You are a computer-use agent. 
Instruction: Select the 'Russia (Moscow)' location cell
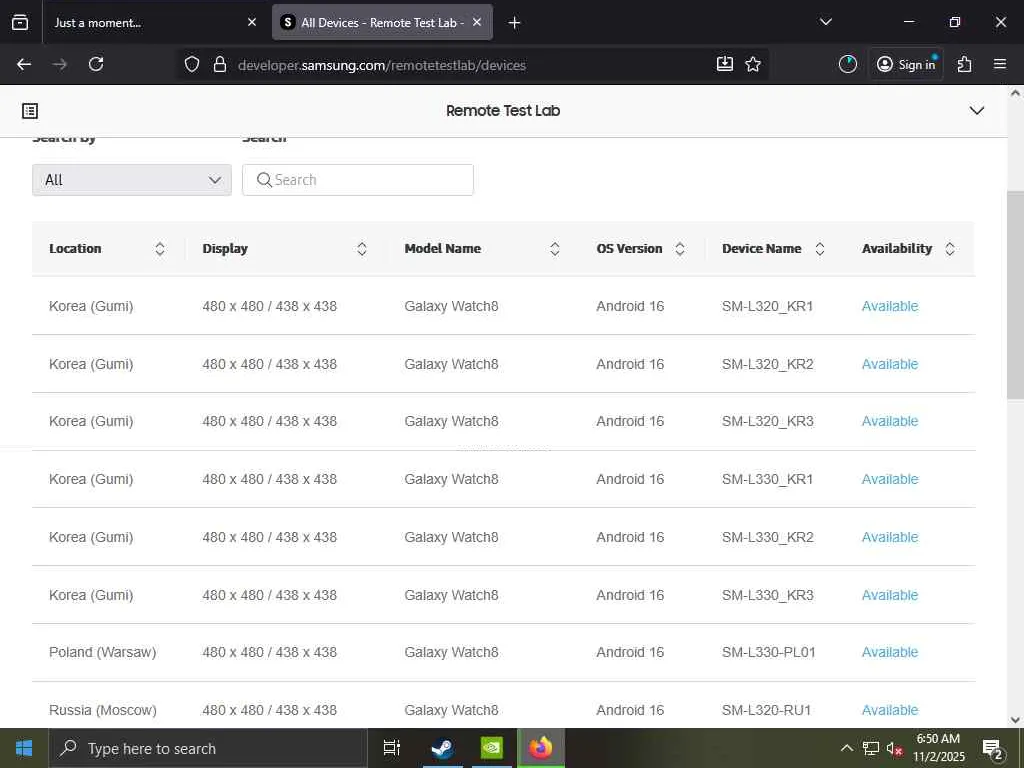click(103, 711)
